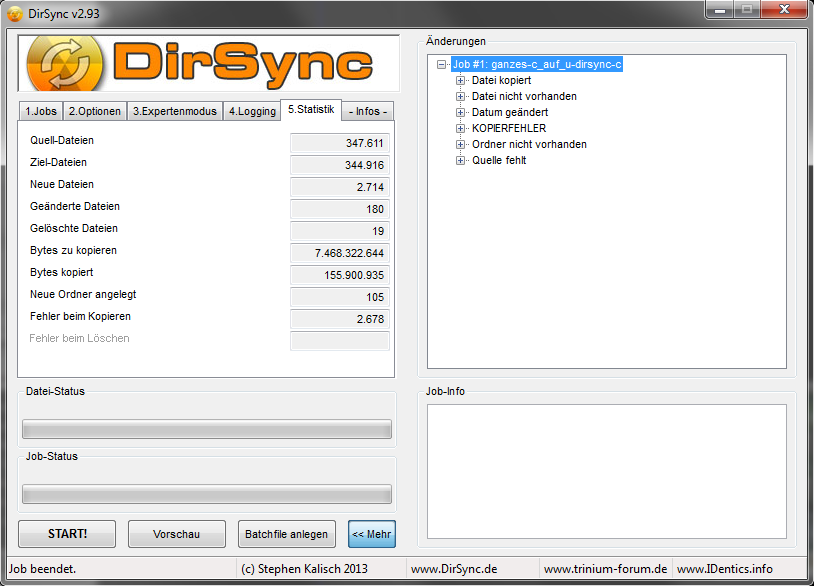The width and height of the screenshot is (814, 586).
Task: Click the START! button
Action: (67, 534)
